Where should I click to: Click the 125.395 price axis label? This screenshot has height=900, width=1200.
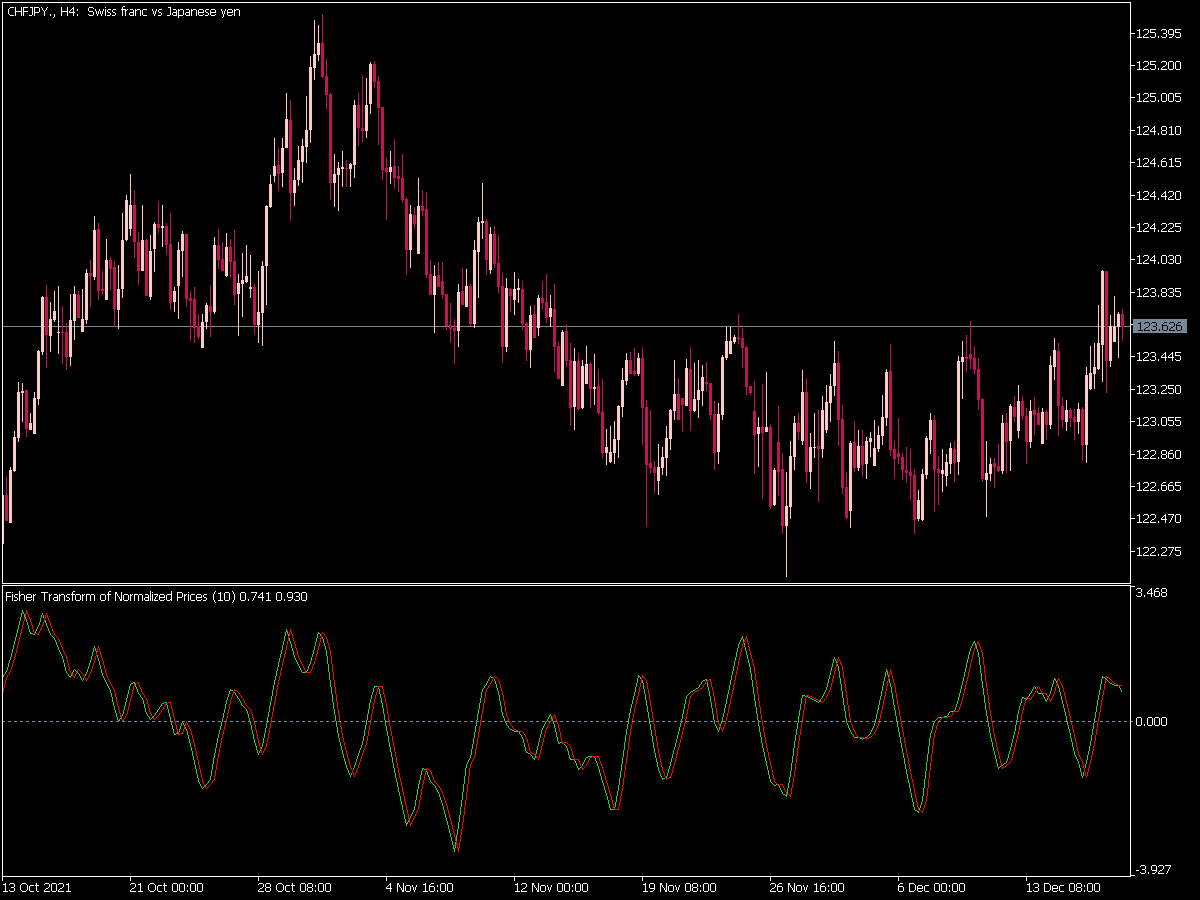[x=1160, y=34]
